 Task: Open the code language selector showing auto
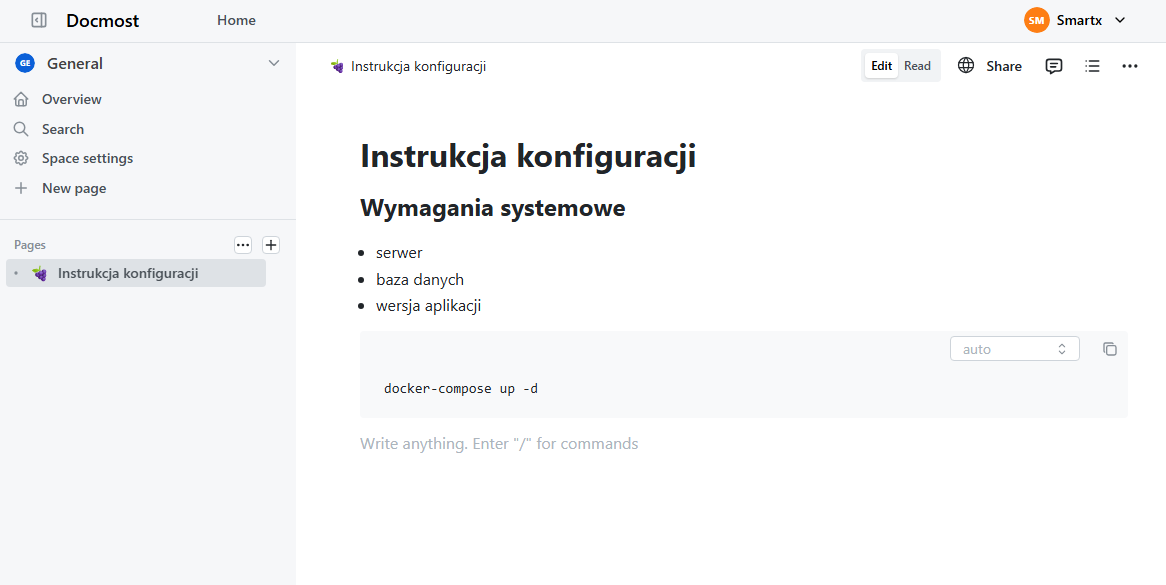(1014, 348)
